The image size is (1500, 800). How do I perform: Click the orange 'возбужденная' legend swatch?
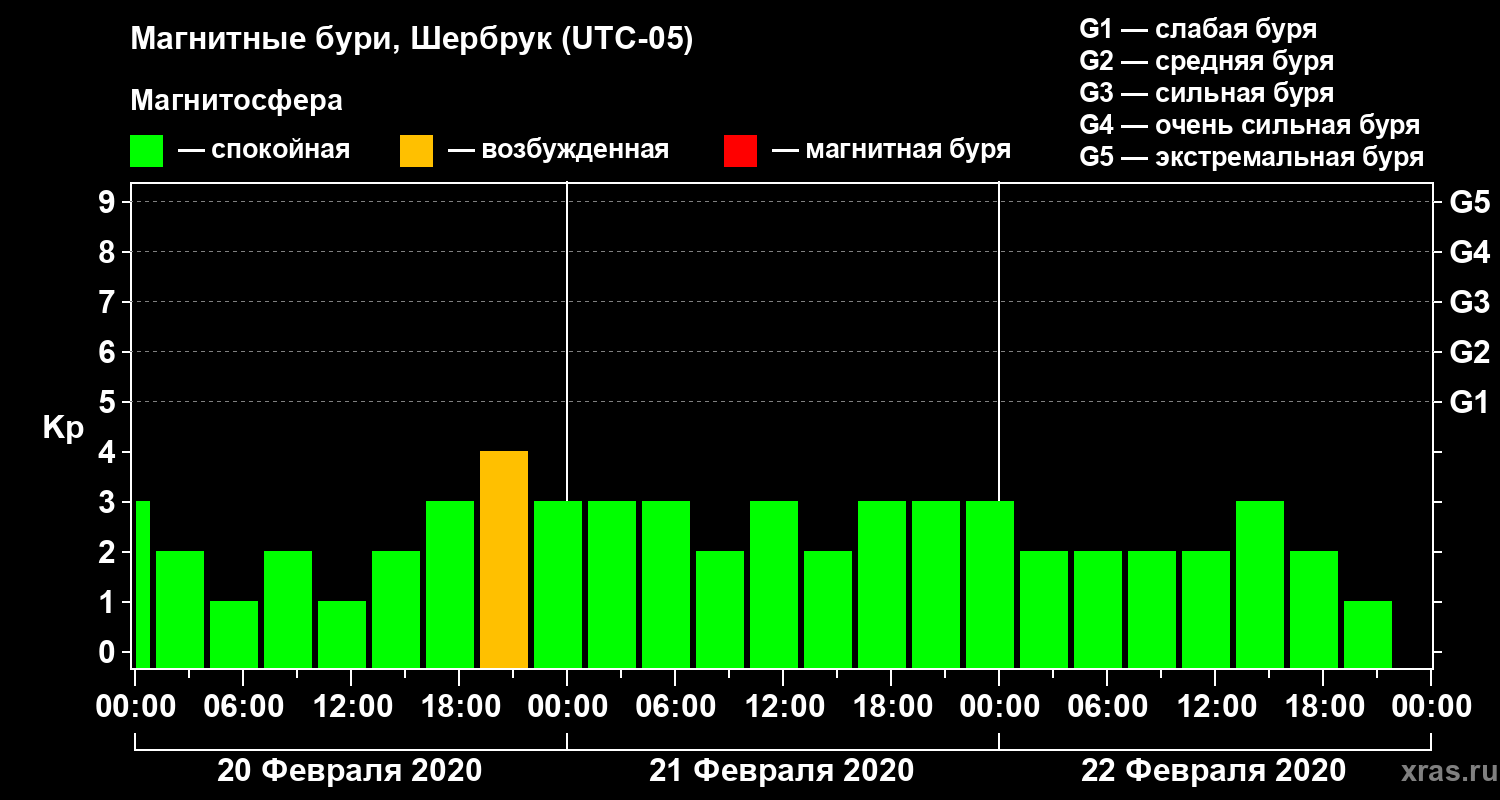click(x=416, y=150)
